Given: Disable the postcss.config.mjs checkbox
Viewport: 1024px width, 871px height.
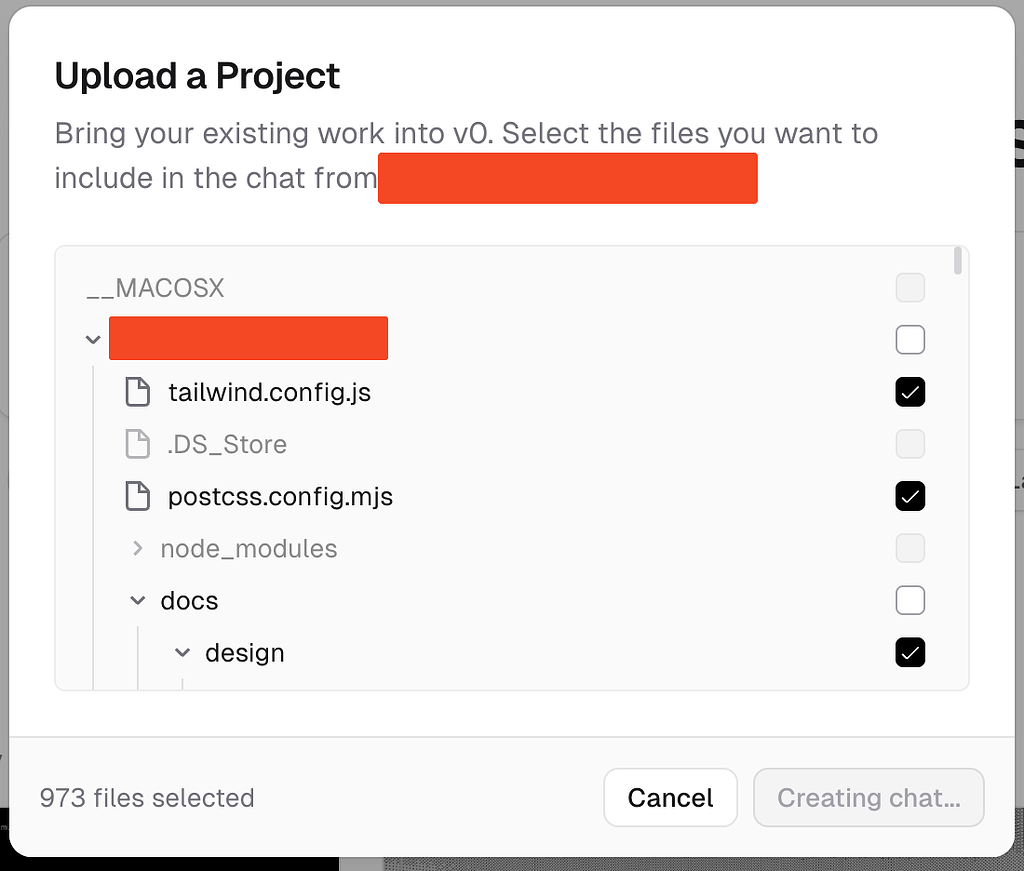Looking at the screenshot, I should [x=910, y=496].
